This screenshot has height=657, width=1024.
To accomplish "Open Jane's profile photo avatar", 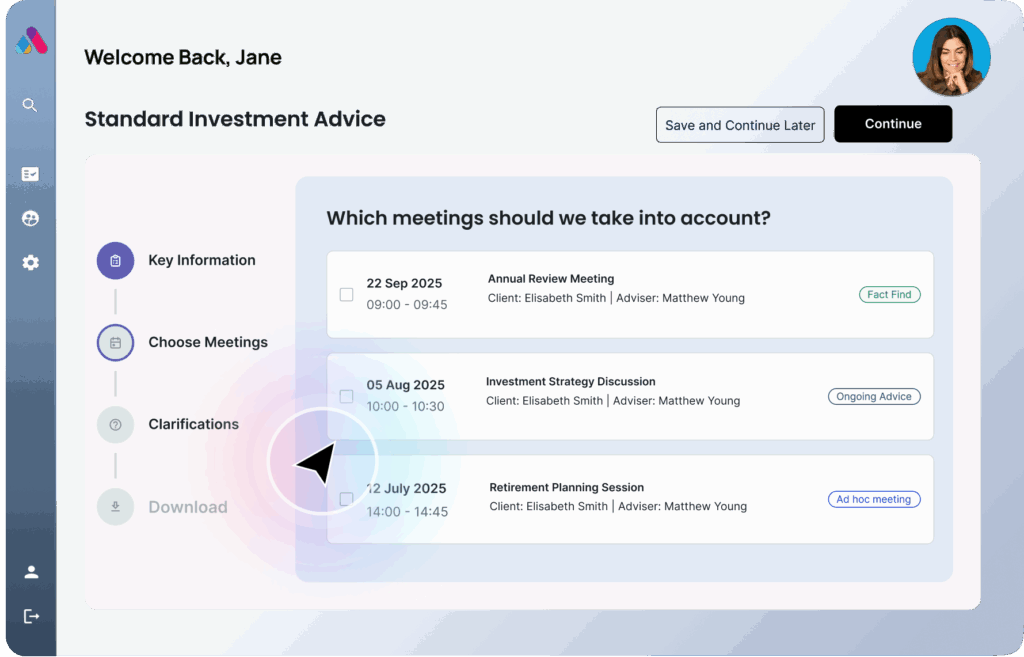I will 951,57.
